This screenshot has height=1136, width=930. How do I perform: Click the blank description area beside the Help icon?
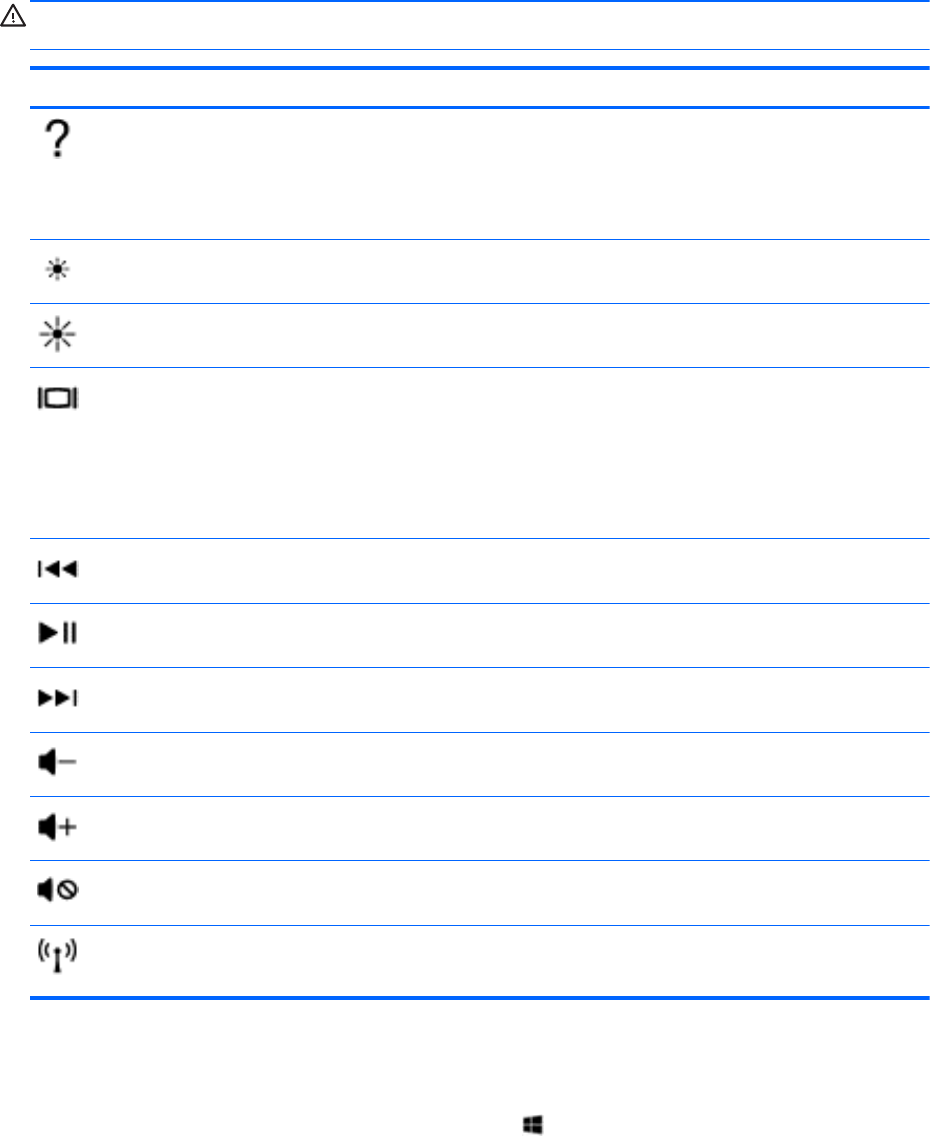point(480,172)
